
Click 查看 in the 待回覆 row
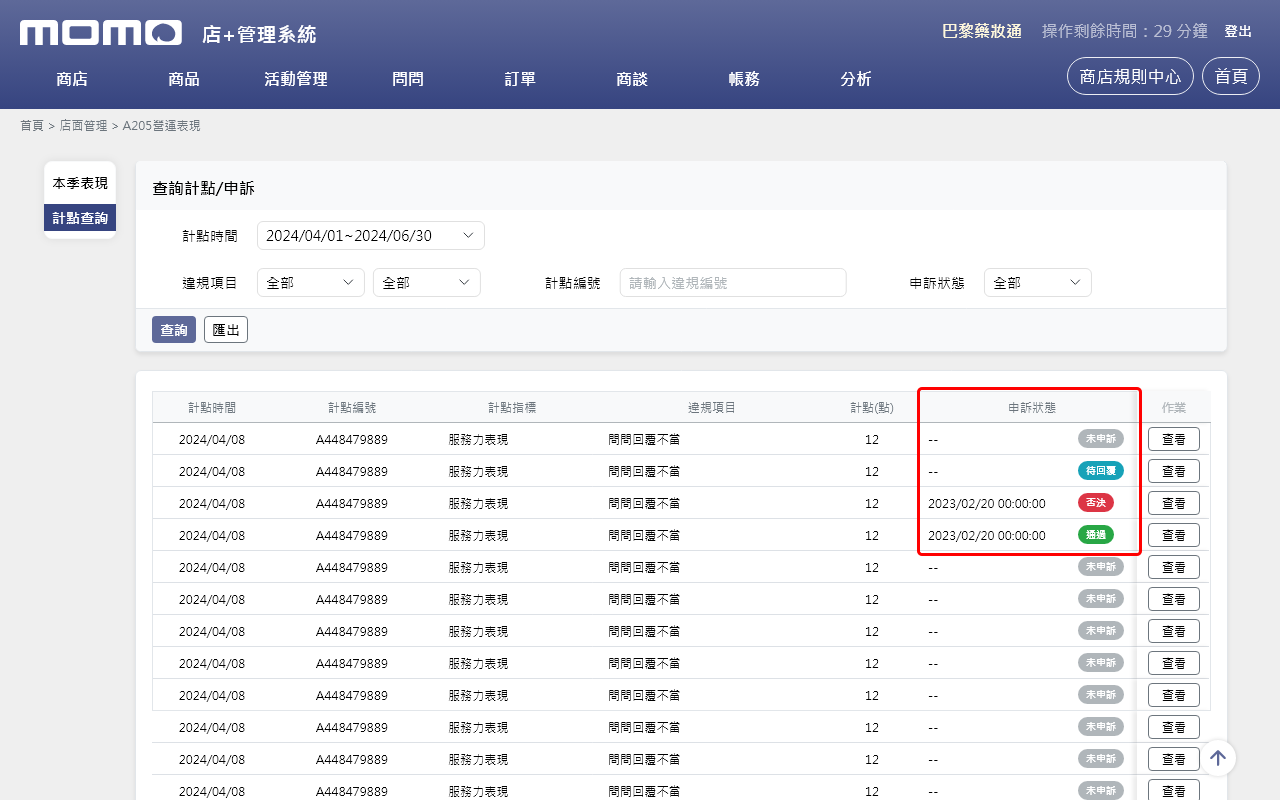tap(1174, 471)
